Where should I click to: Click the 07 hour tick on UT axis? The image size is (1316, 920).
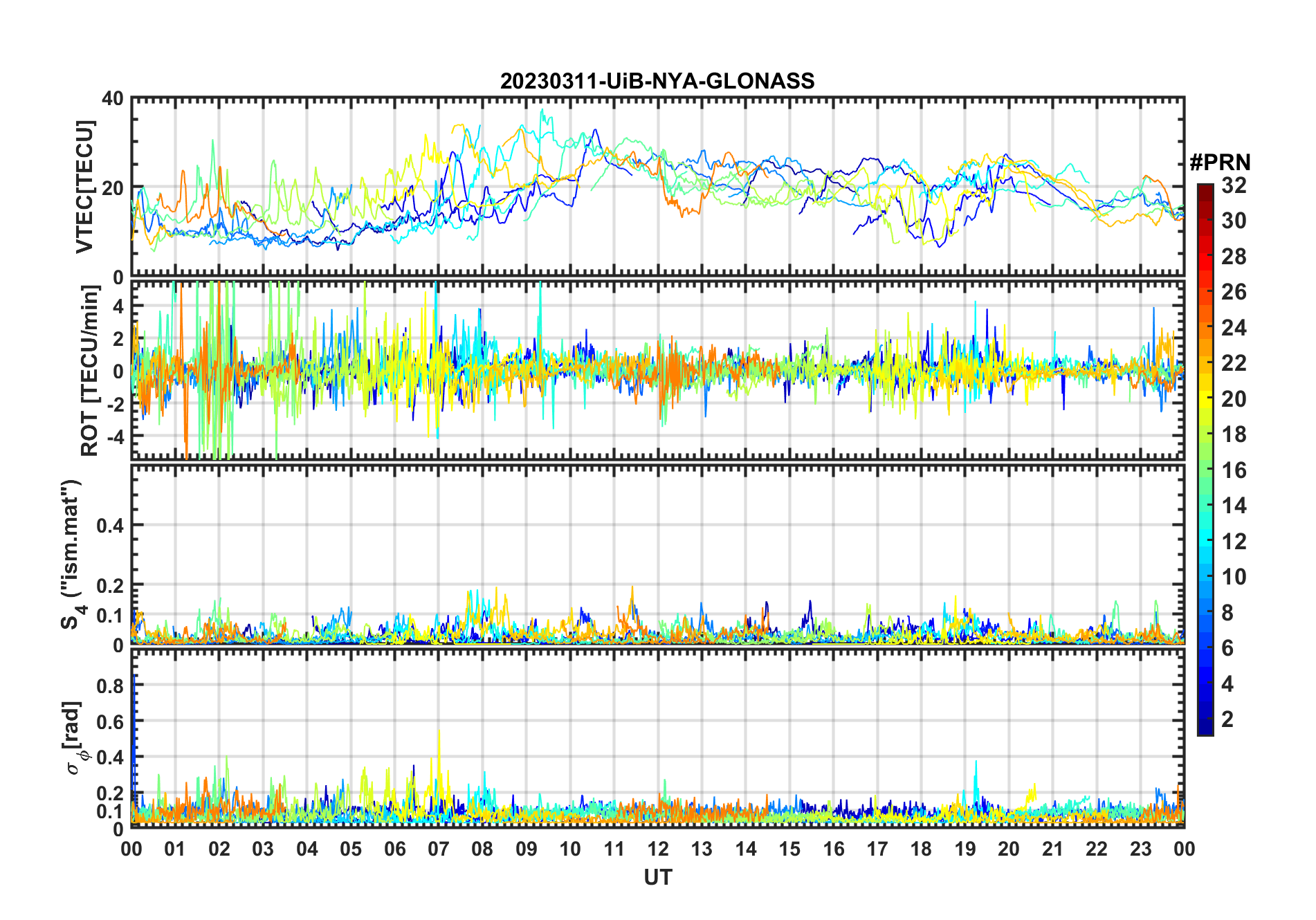(x=439, y=849)
